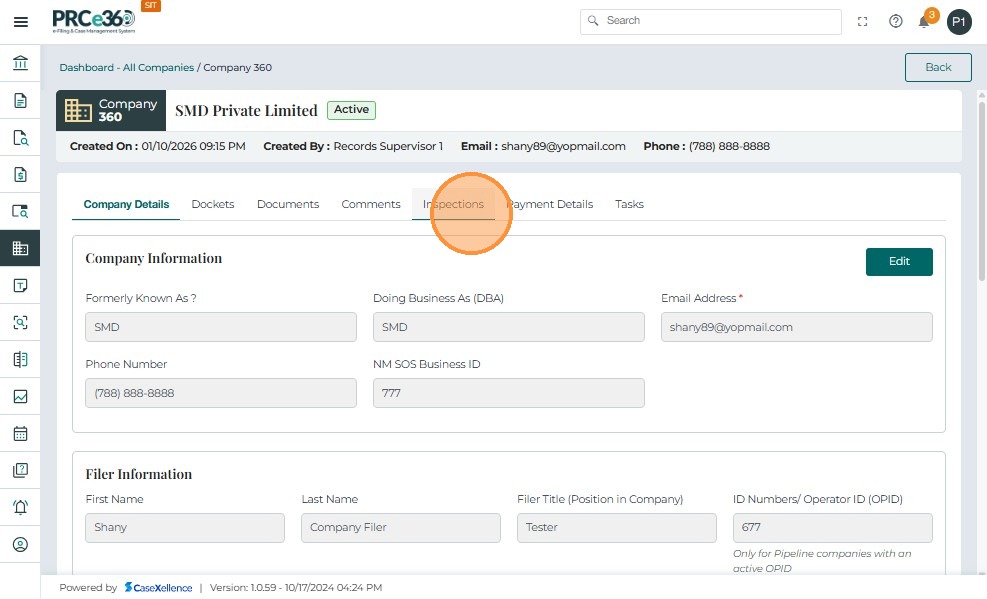Toggle fullscreen mode icon
This screenshot has width=987, height=599.
pyautogui.click(x=863, y=21)
